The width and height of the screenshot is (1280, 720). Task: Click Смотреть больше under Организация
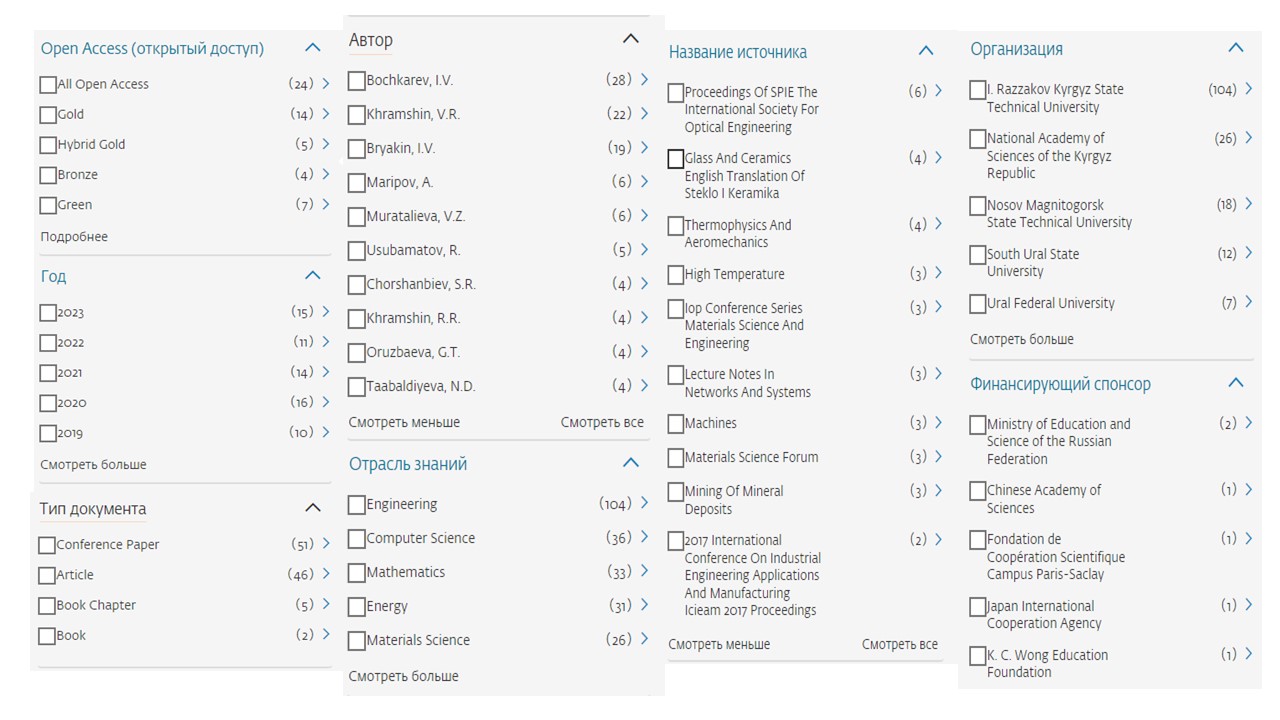tap(1022, 339)
